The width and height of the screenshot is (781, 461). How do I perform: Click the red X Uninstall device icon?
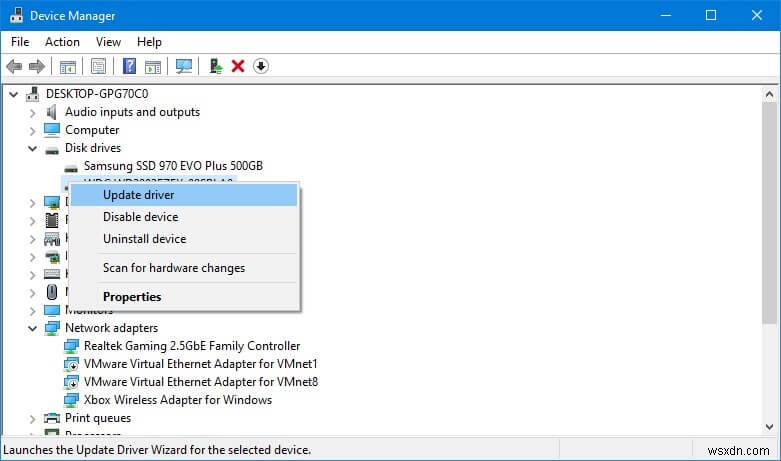coord(238,66)
